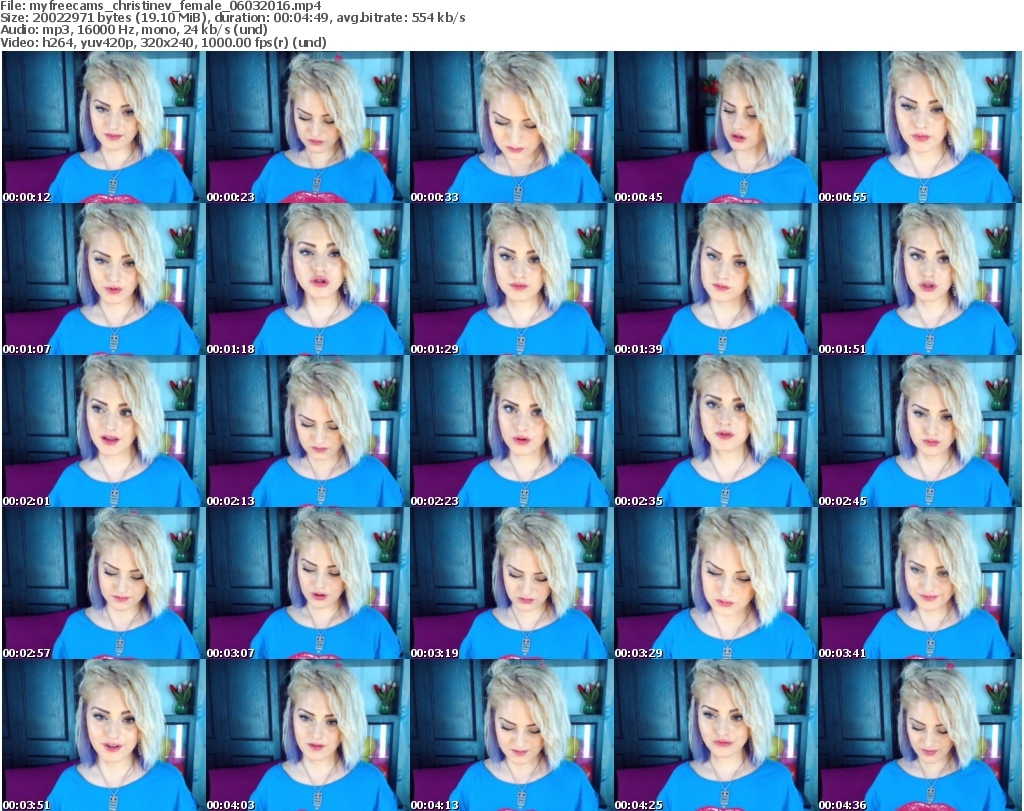Choose the thumbnail labeled 00:03:51
This screenshot has height=811, width=1024.
(103, 735)
